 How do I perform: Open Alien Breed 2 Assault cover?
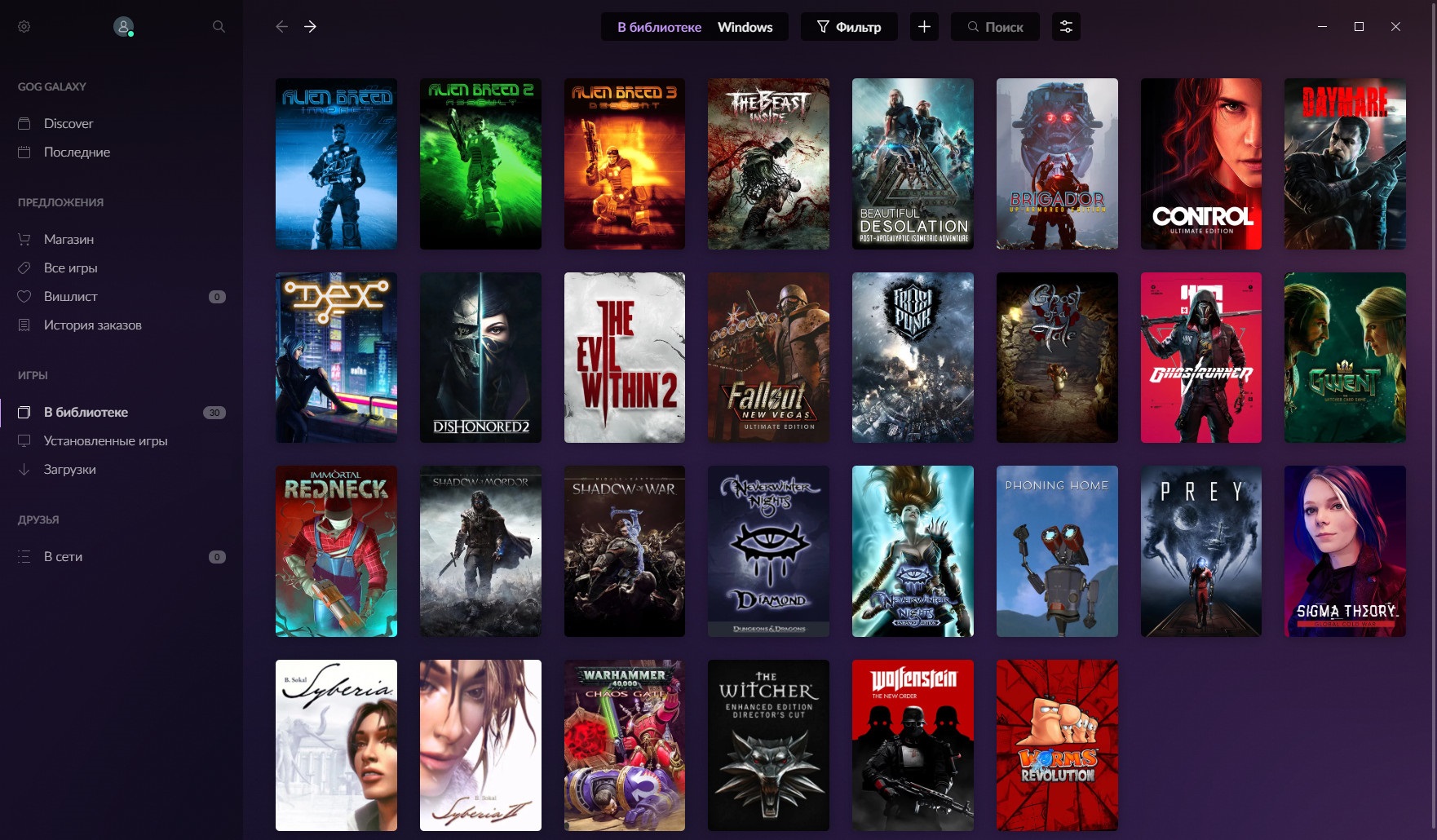click(x=480, y=164)
